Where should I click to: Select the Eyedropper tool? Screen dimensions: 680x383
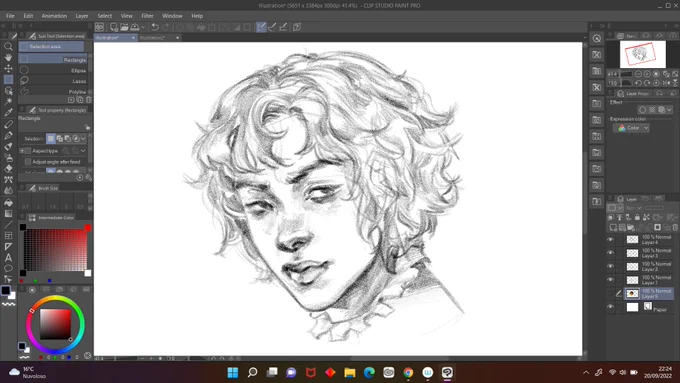8,113
